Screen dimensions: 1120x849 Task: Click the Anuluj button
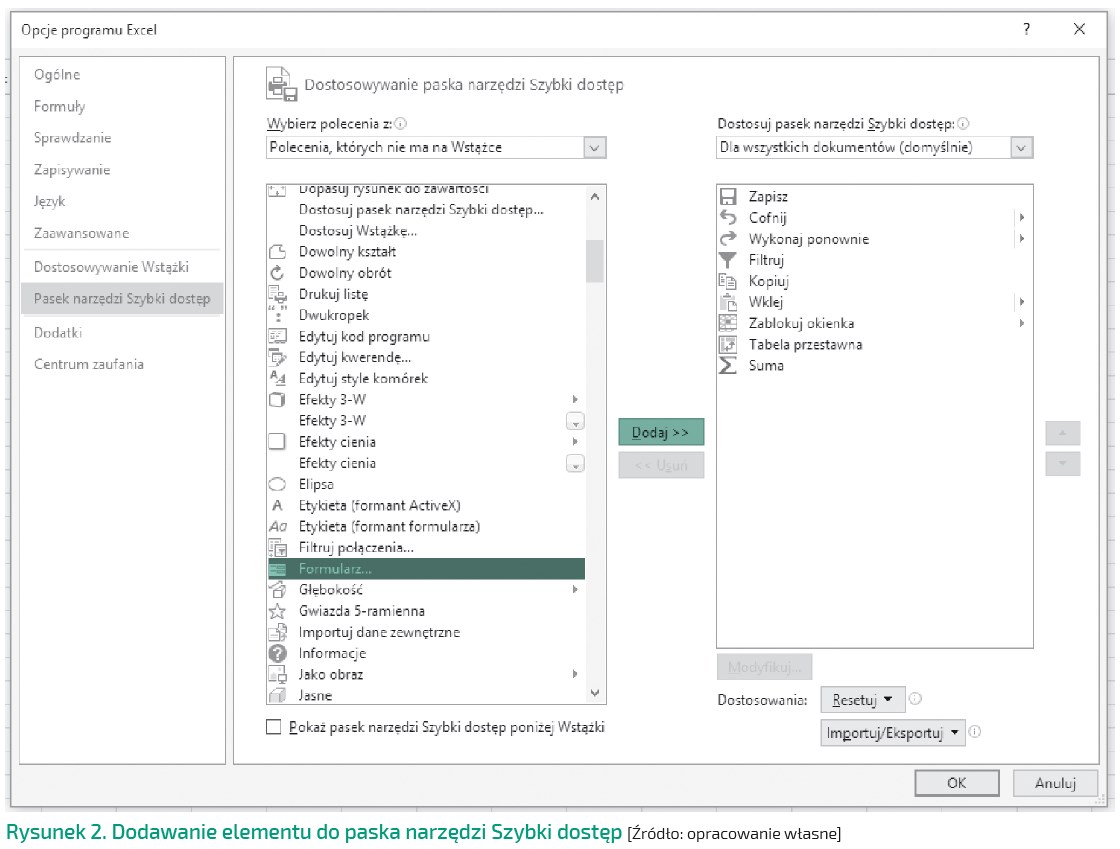pos(1055,783)
